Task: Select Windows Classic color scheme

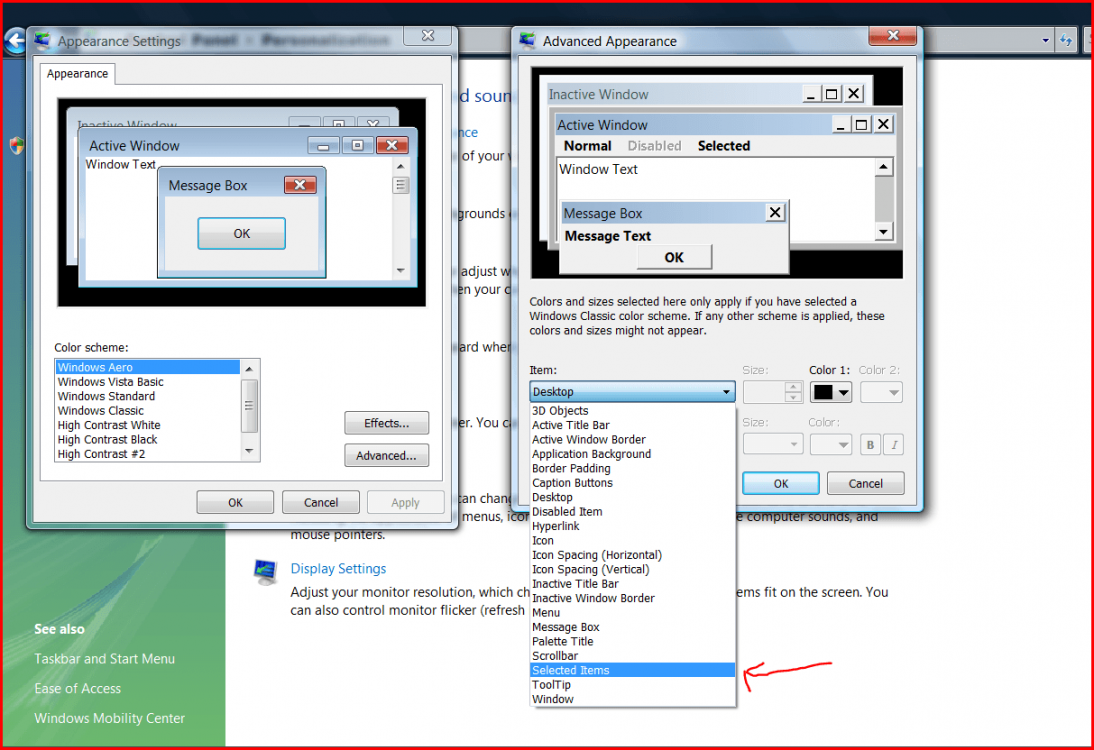Action: point(147,411)
